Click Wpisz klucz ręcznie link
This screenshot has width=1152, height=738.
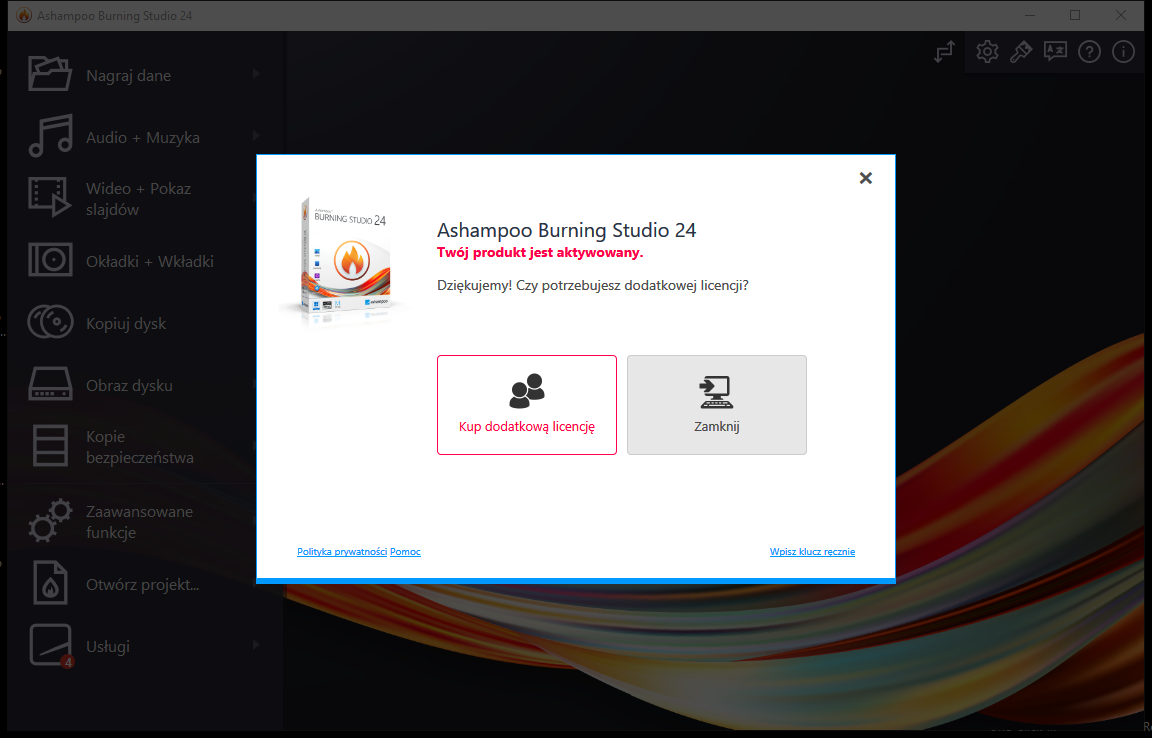pyautogui.click(x=812, y=551)
